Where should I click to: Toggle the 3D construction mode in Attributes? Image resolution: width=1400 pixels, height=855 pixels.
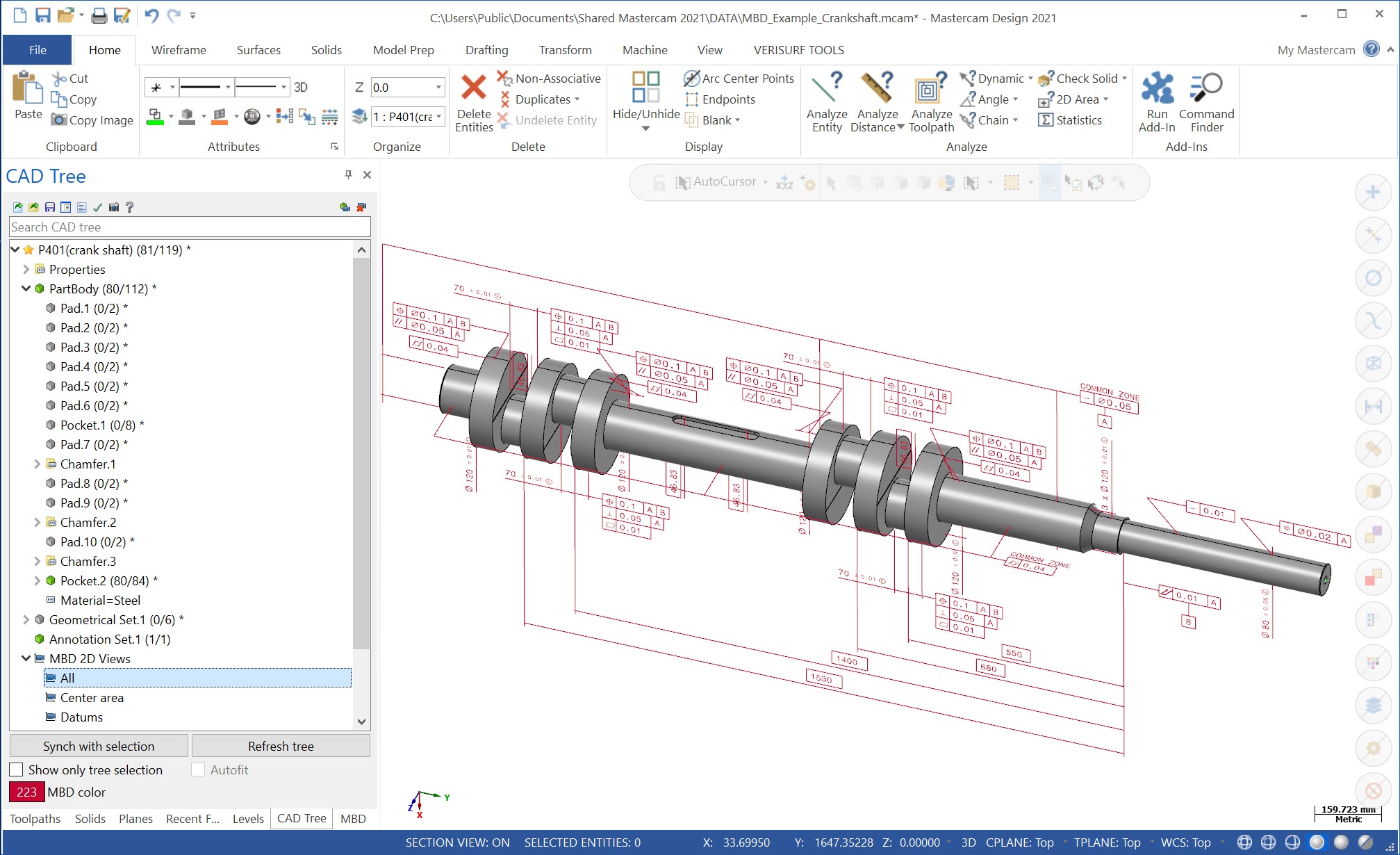(x=301, y=87)
